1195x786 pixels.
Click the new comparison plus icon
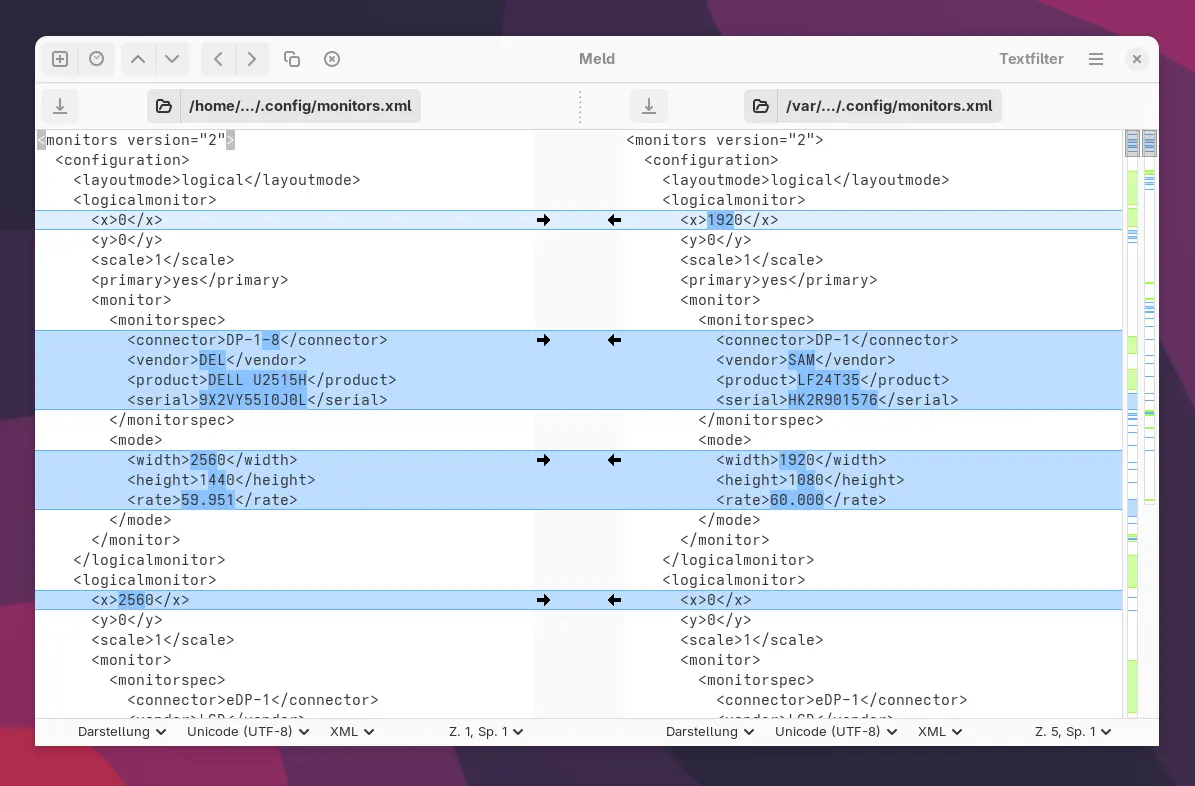point(60,59)
